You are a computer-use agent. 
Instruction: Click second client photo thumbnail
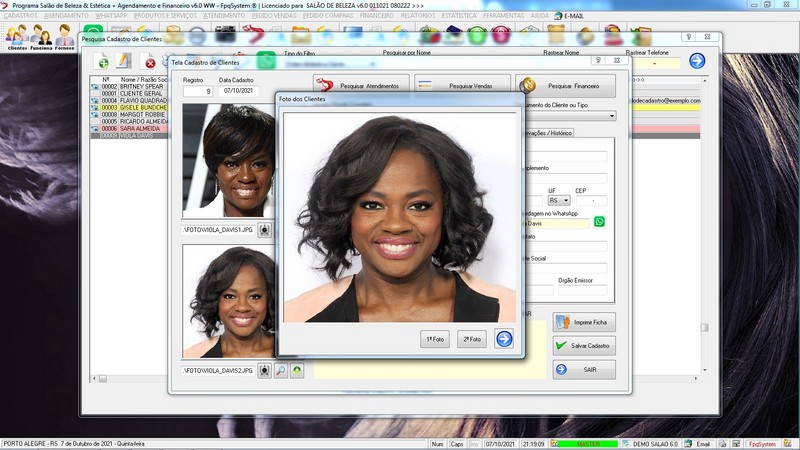point(229,301)
